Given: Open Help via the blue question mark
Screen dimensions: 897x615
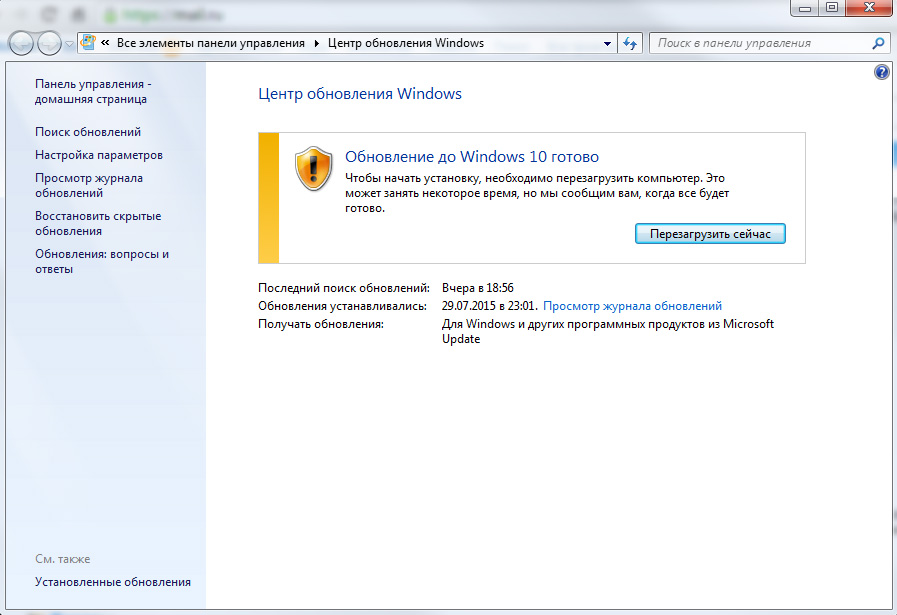Looking at the screenshot, I should tap(882, 72).
